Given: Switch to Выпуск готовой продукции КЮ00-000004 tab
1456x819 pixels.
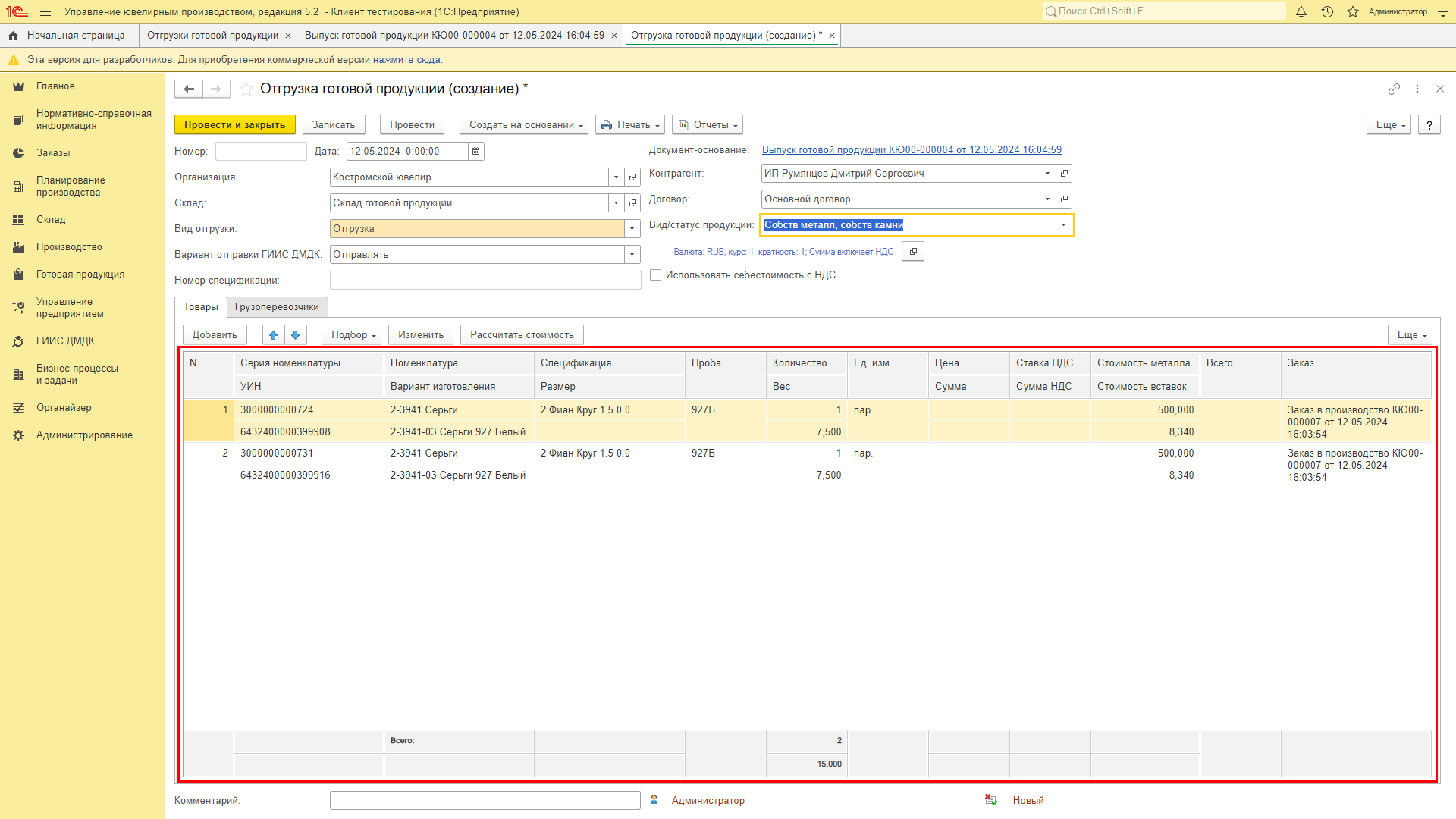Looking at the screenshot, I should [x=454, y=36].
